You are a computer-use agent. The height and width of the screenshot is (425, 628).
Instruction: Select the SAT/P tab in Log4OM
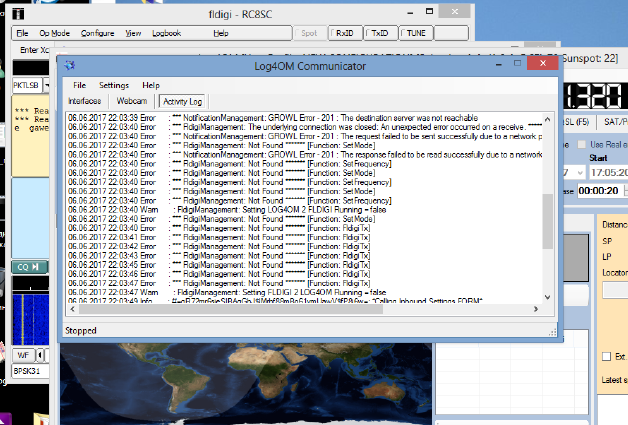coord(614,122)
